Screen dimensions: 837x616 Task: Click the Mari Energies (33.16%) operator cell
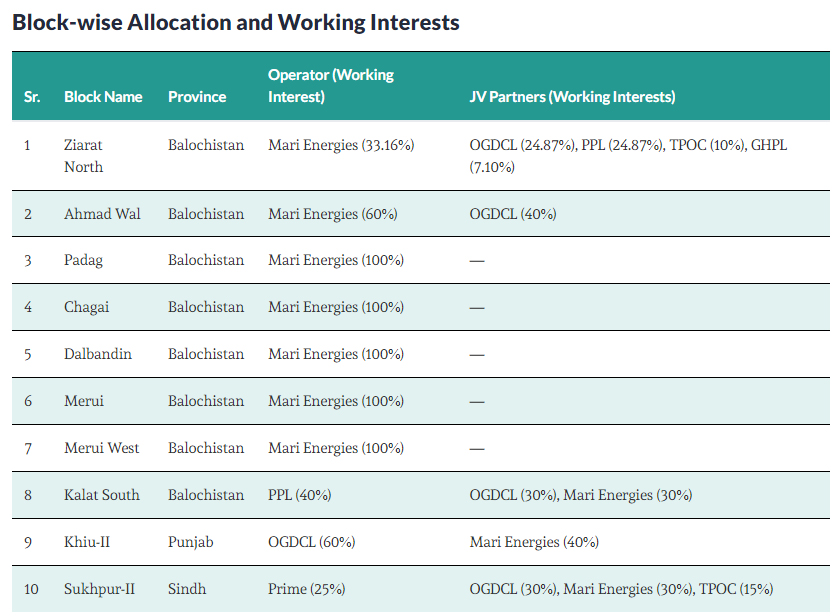(341, 145)
